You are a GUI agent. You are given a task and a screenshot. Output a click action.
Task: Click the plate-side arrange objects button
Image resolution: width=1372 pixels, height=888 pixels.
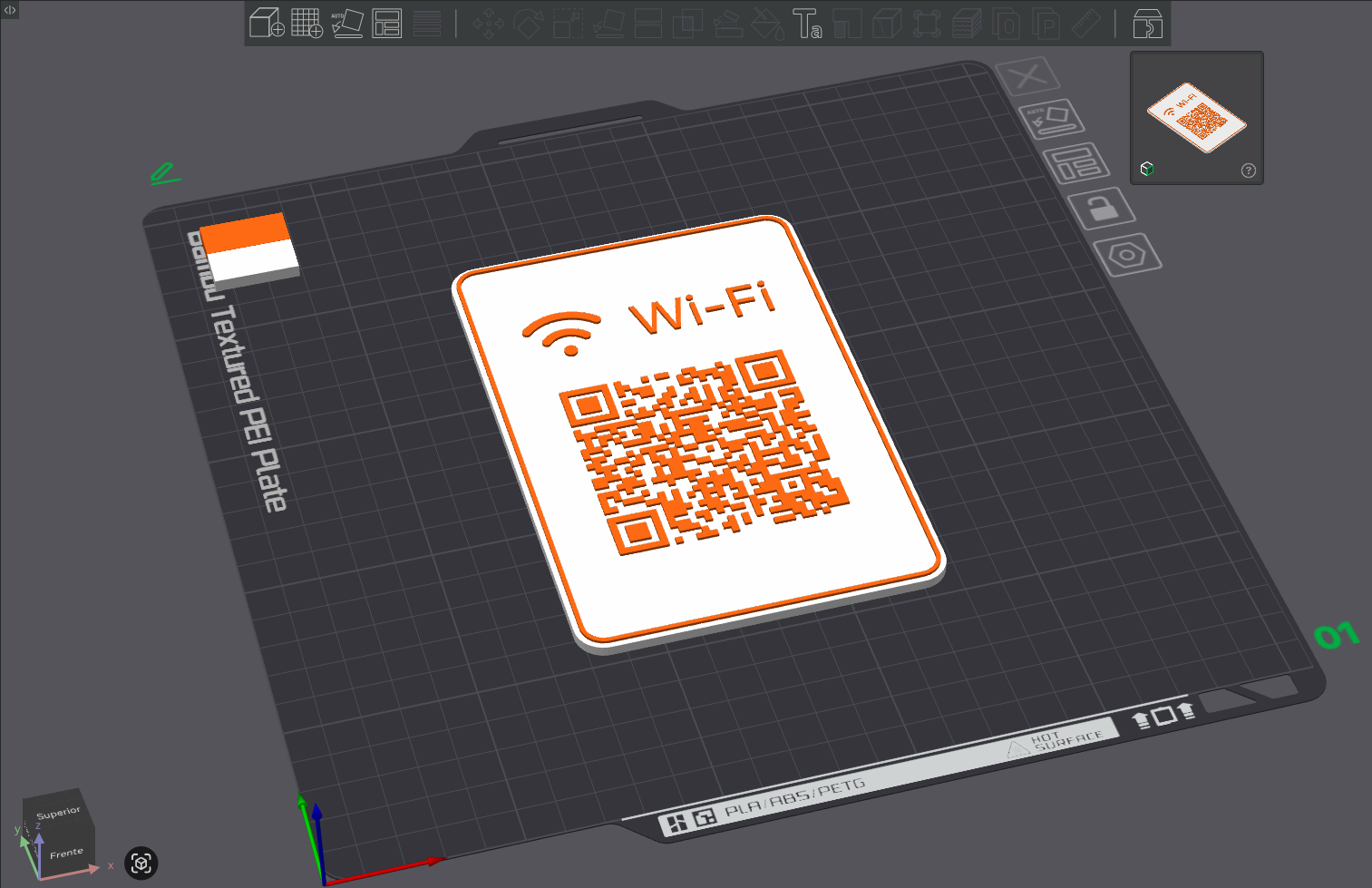pyautogui.click(x=1077, y=164)
